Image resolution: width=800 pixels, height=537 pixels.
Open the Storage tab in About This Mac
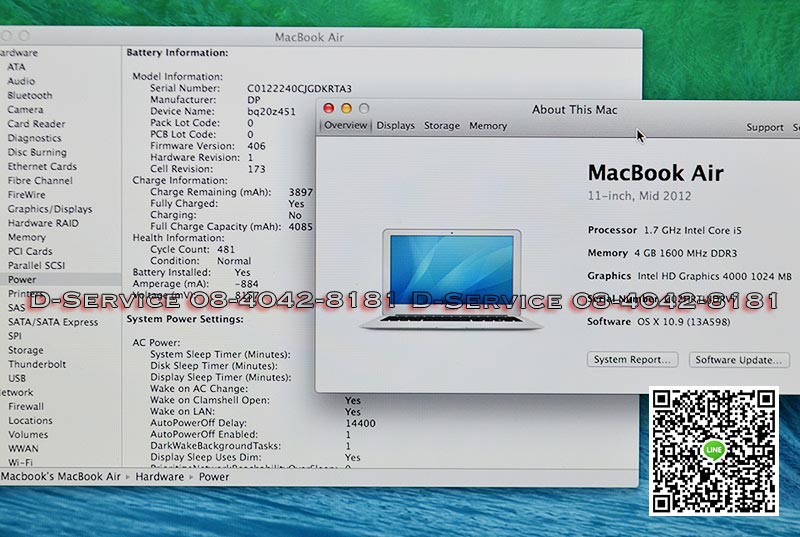442,125
